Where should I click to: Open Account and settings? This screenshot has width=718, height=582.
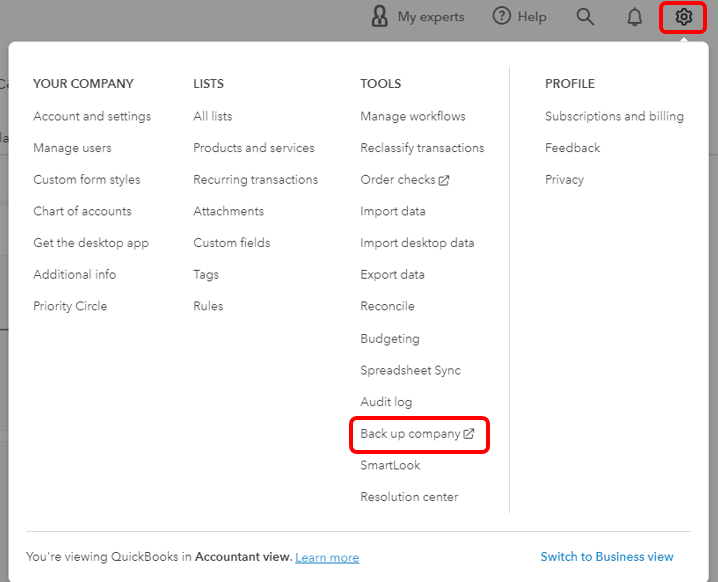coord(92,116)
